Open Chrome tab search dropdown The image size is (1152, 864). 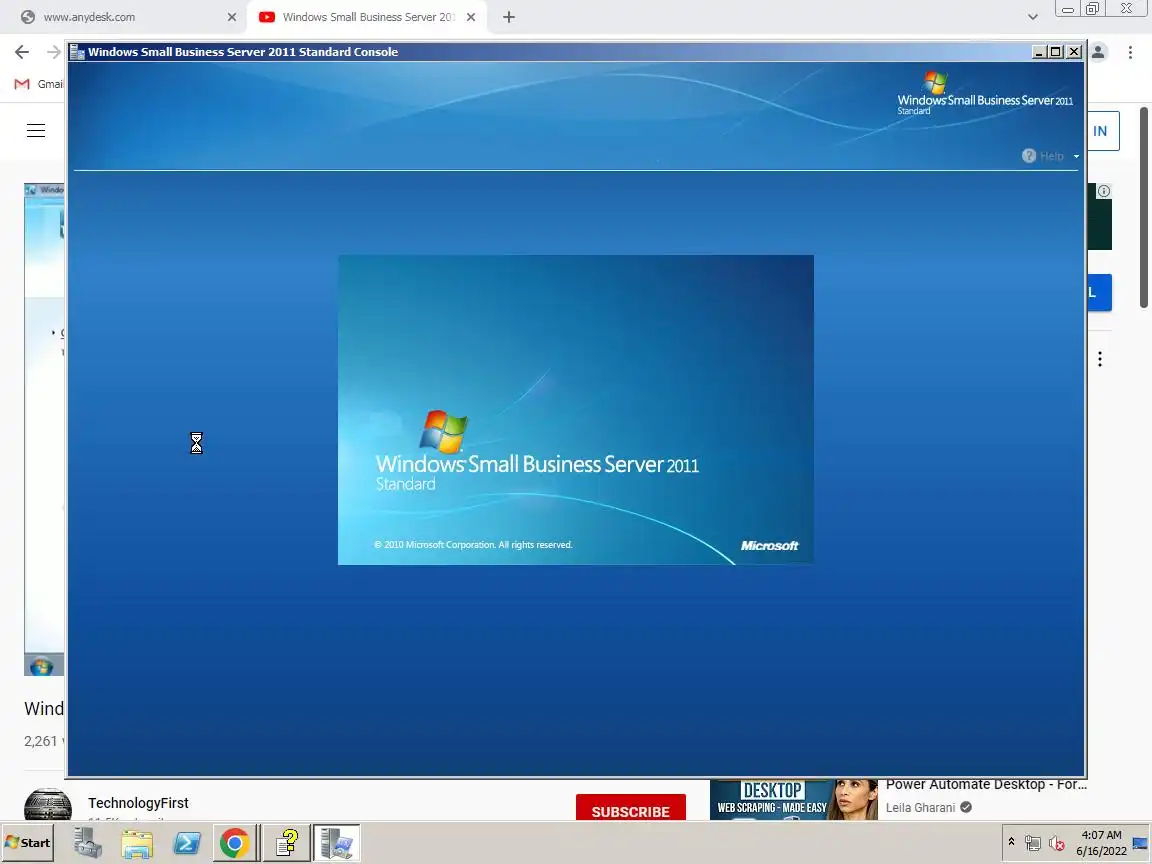(1032, 17)
